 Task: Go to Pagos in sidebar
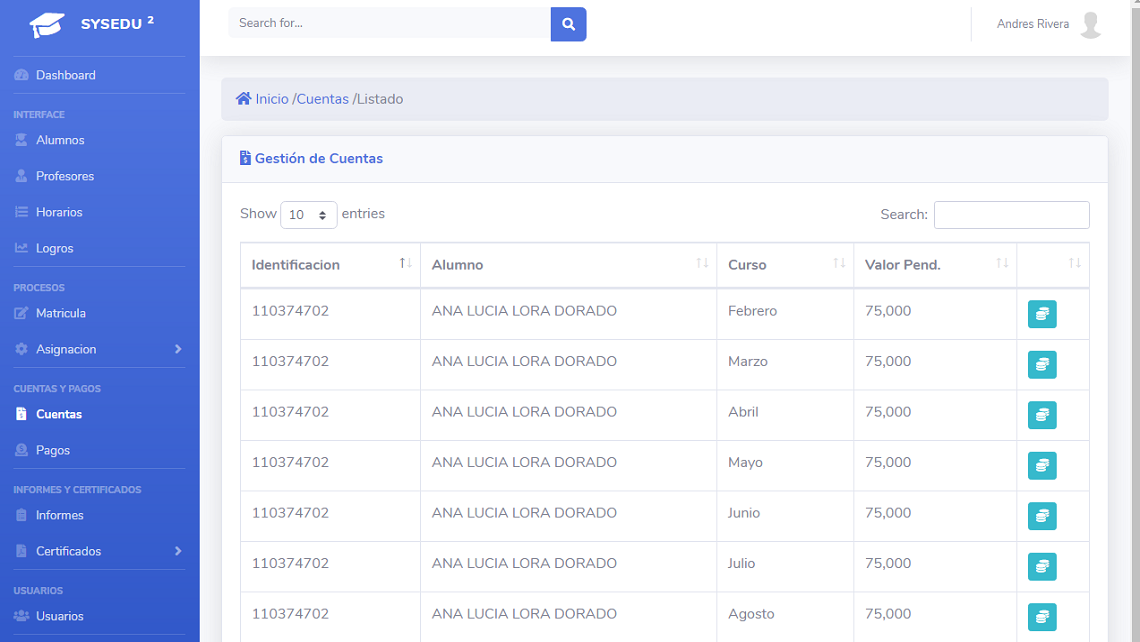pyautogui.click(x=53, y=450)
